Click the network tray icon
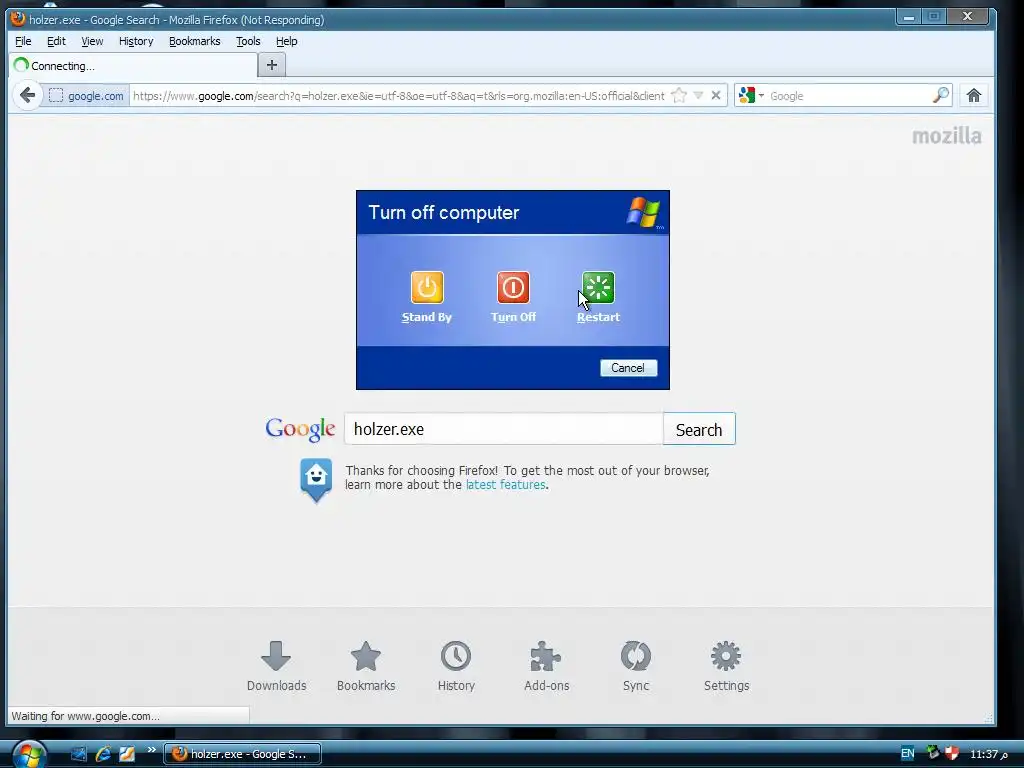The image size is (1024, 768). tap(933, 752)
